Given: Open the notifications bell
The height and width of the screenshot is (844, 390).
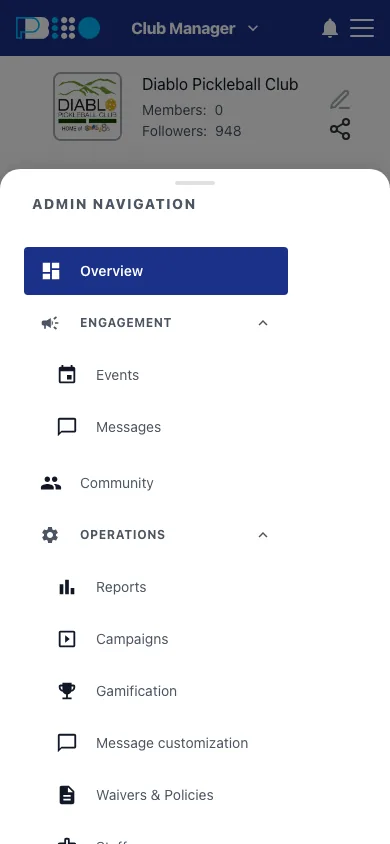Looking at the screenshot, I should click(330, 28).
